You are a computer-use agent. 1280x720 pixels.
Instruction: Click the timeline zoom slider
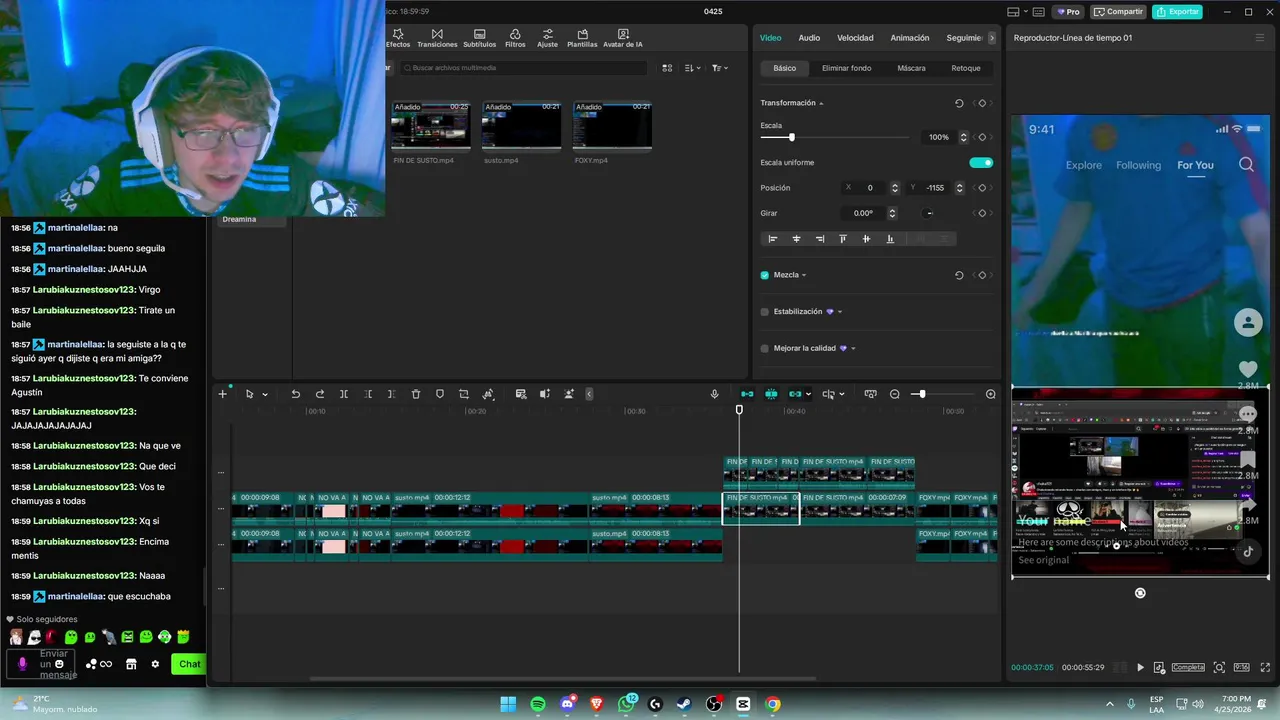click(944, 394)
